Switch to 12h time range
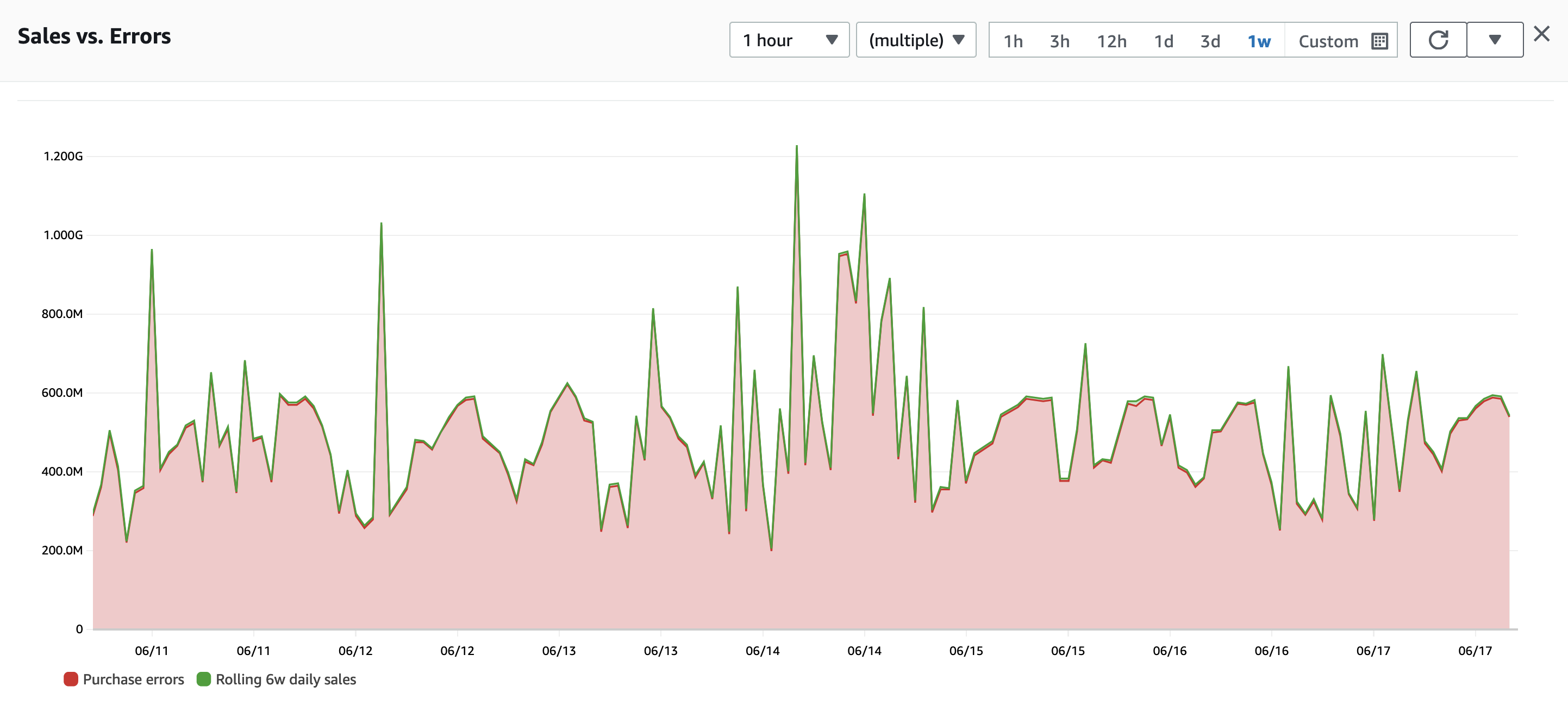Image resolution: width=1568 pixels, height=711 pixels. click(x=1111, y=41)
